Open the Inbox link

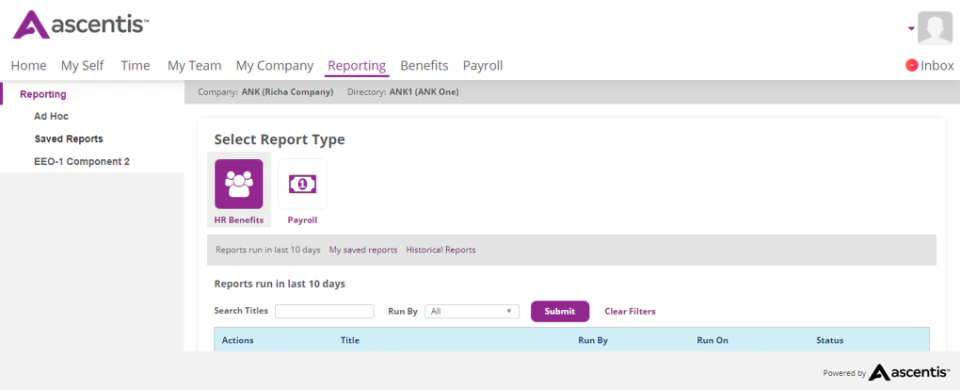tap(937, 66)
